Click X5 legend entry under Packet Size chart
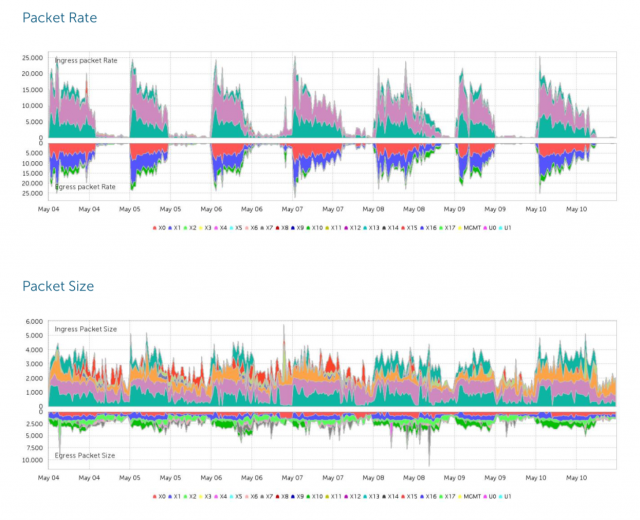Screen dimensions: 640x520 236,496
